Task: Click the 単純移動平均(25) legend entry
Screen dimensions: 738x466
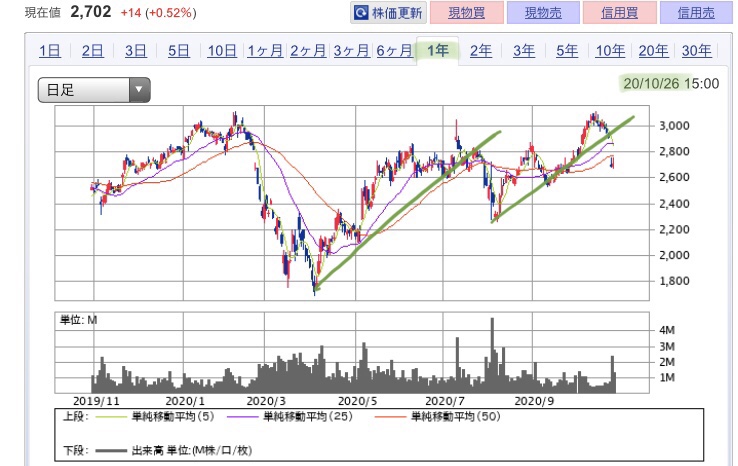Action: [x=289, y=417]
